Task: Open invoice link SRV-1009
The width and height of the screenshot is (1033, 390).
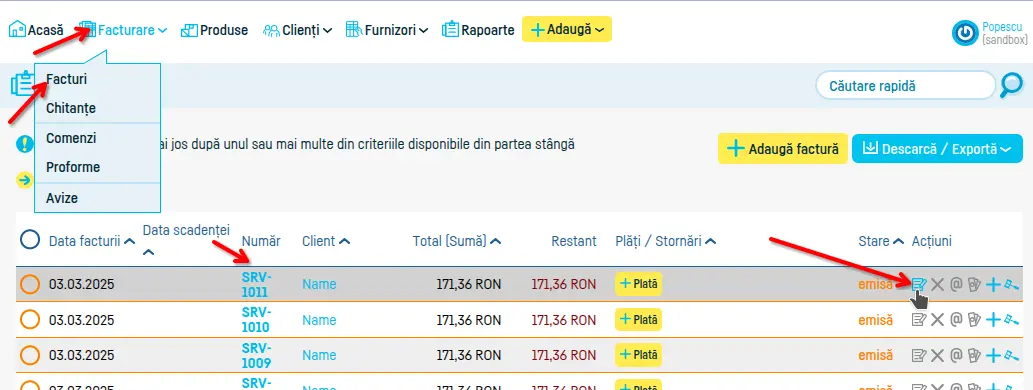Action: [256, 355]
